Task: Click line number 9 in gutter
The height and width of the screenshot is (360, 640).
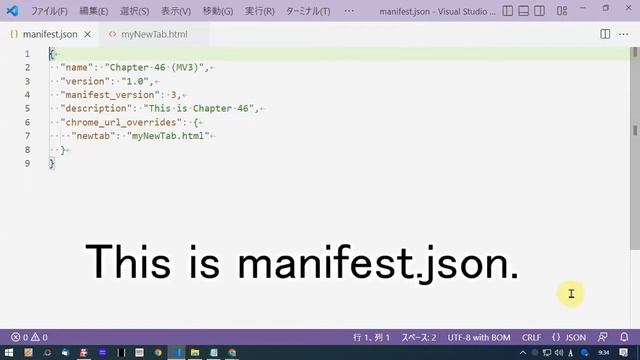Action: click(27, 164)
